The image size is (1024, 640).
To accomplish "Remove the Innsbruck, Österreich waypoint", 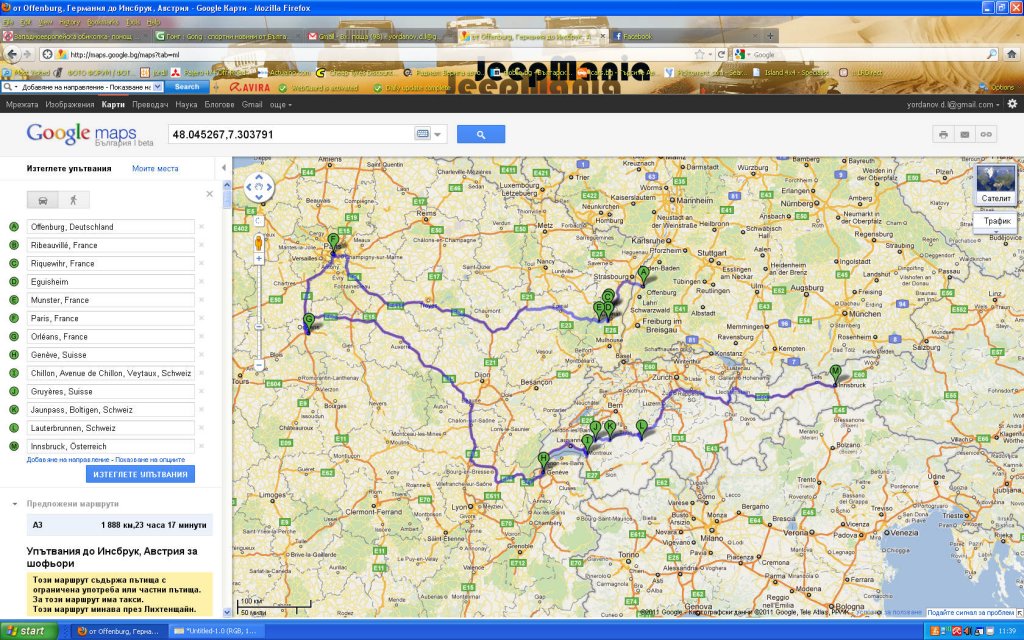I will (x=202, y=446).
